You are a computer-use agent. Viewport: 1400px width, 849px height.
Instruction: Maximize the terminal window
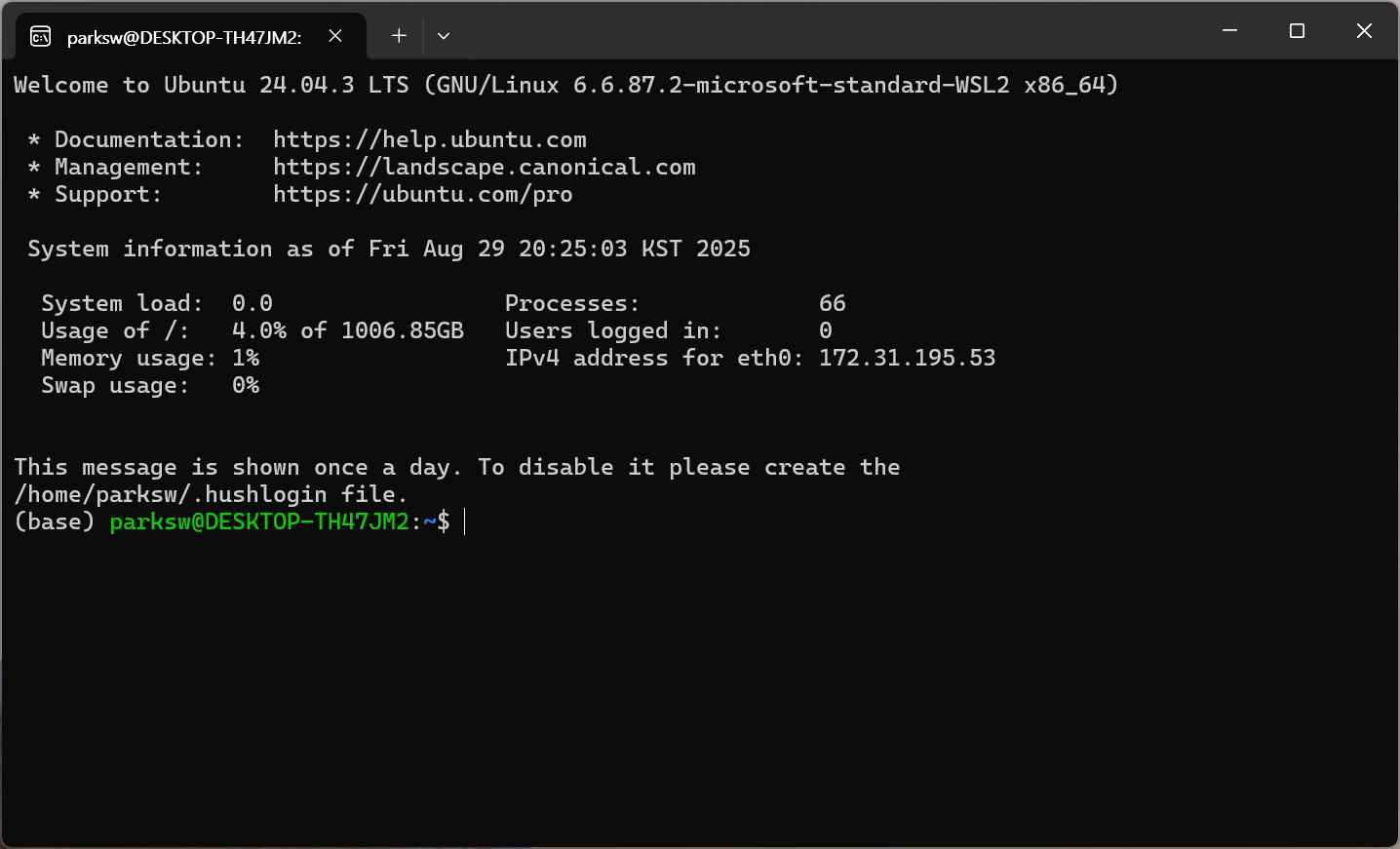1297,31
